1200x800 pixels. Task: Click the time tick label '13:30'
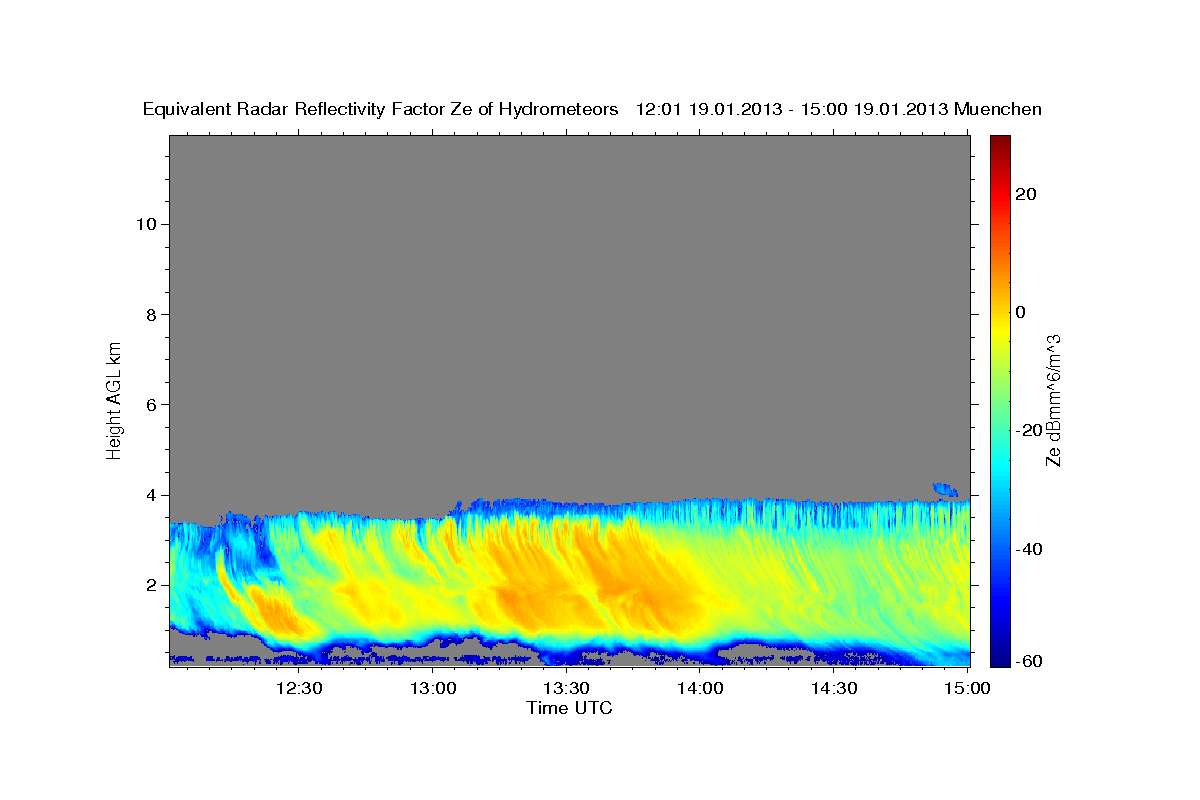click(566, 688)
